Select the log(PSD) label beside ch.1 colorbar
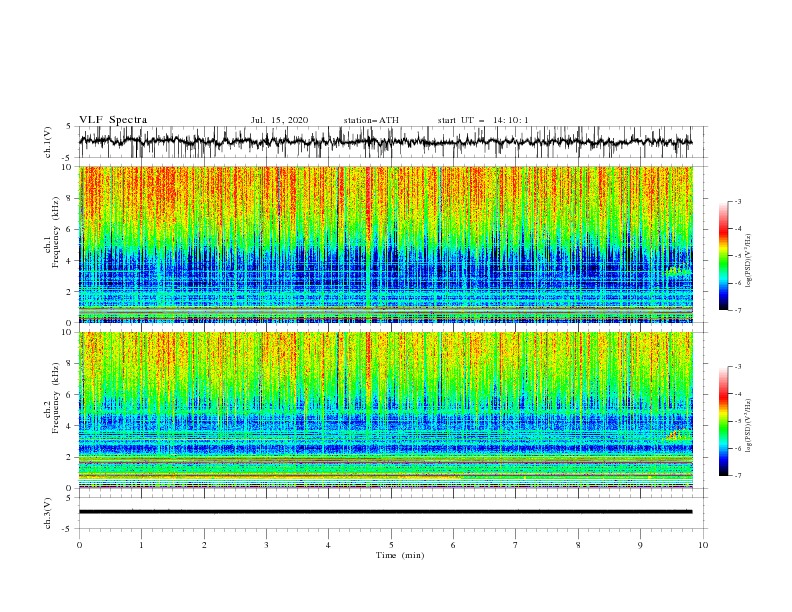 749,261
